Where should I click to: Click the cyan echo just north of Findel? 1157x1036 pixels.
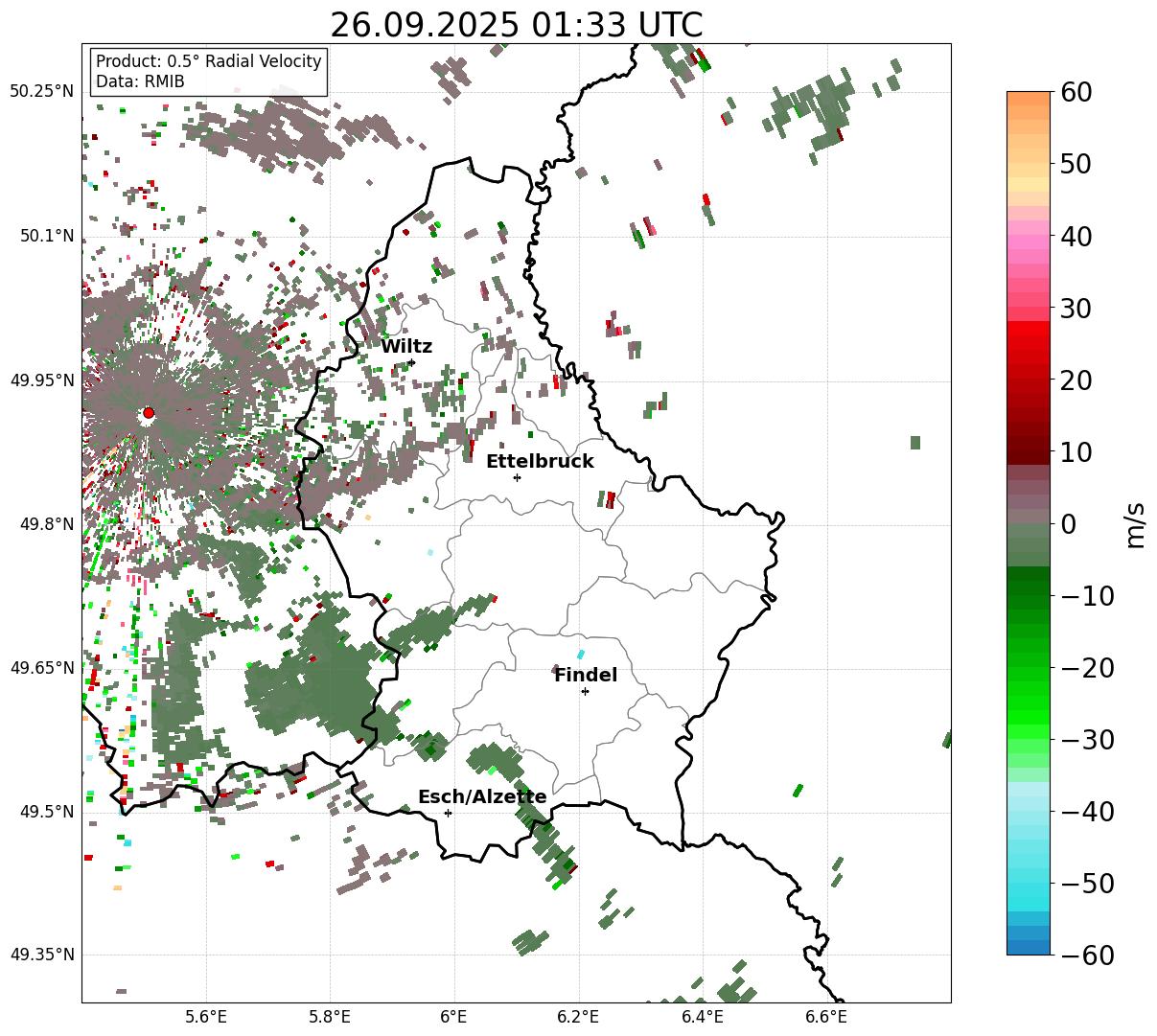tap(580, 655)
